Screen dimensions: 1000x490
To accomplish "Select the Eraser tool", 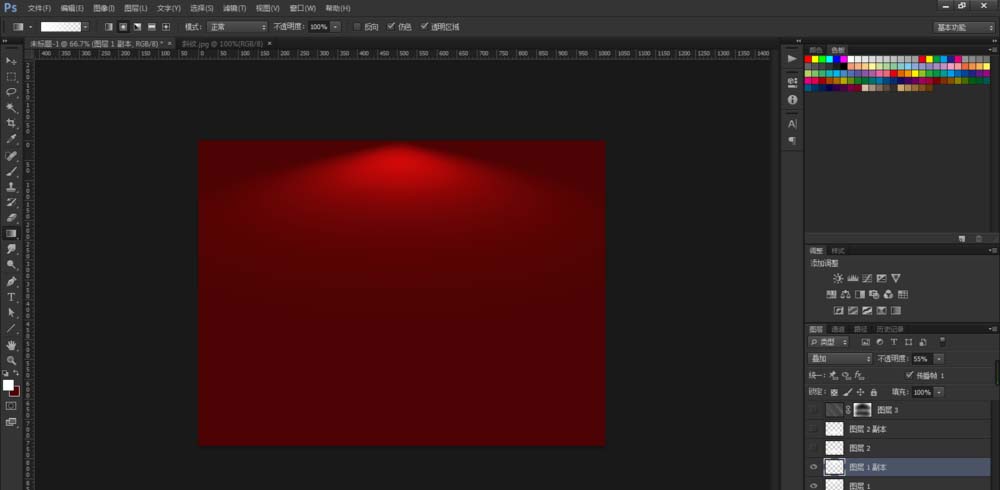I will (11, 218).
